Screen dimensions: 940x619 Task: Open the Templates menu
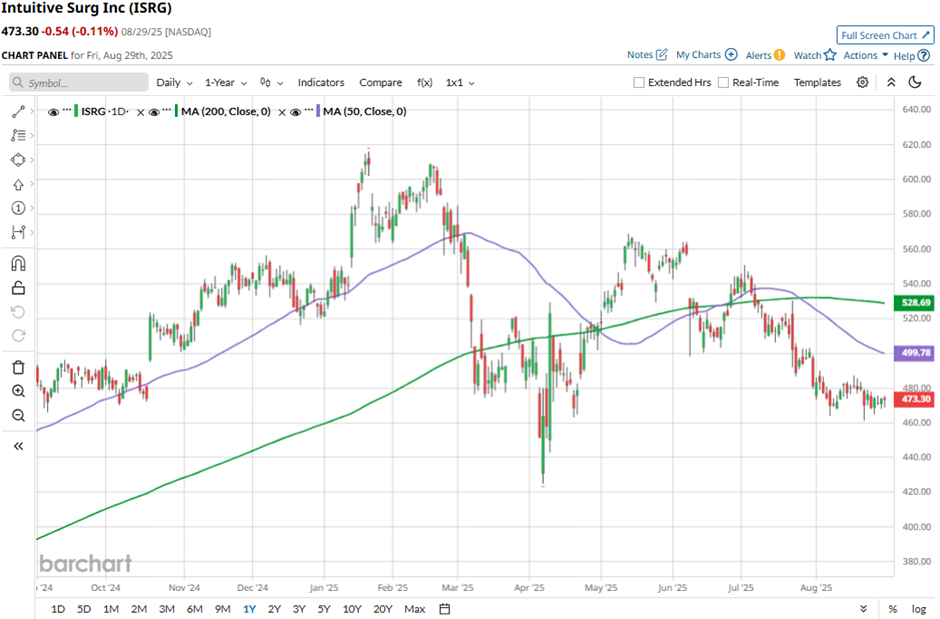pyautogui.click(x=817, y=83)
